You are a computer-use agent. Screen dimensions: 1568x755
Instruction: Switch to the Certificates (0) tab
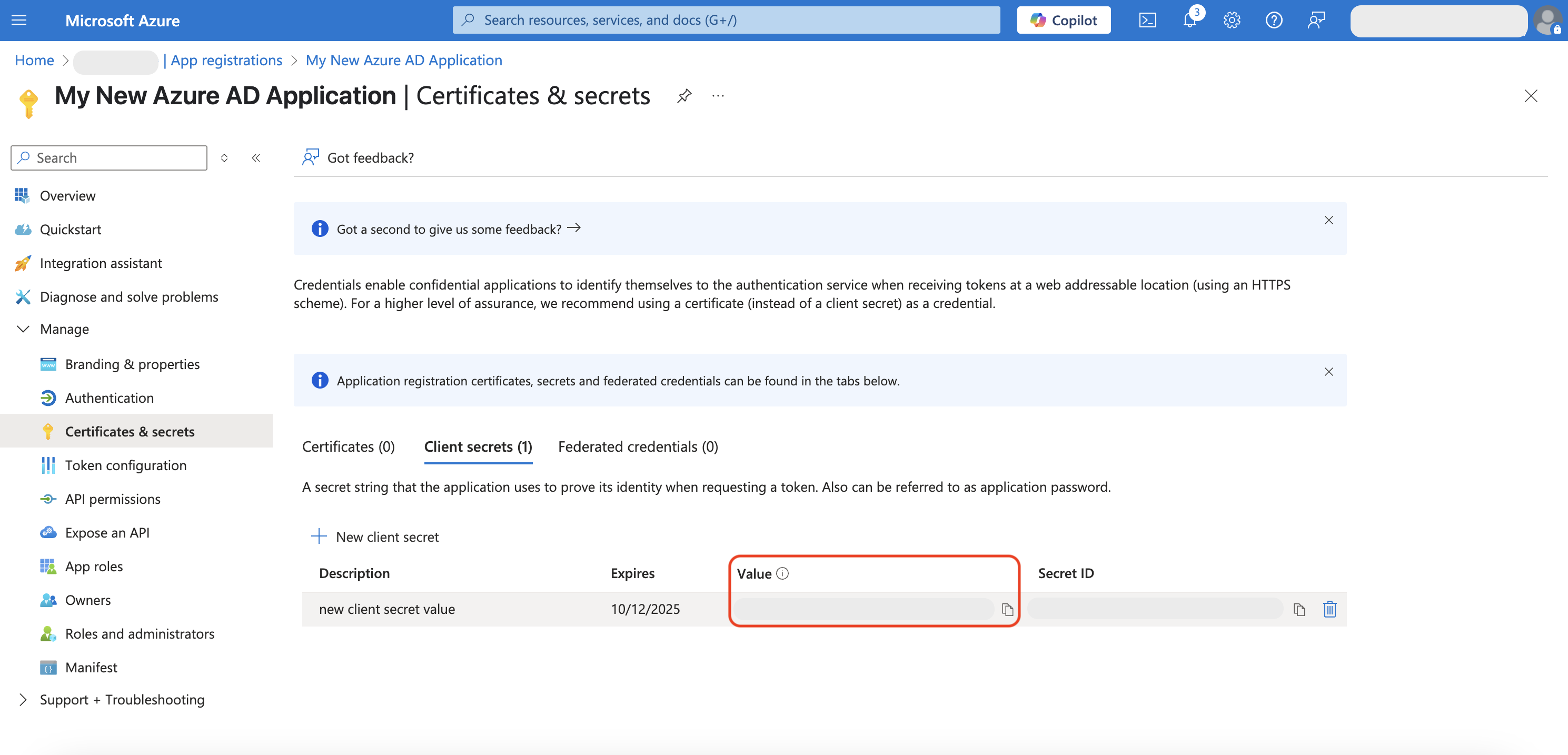pos(348,446)
